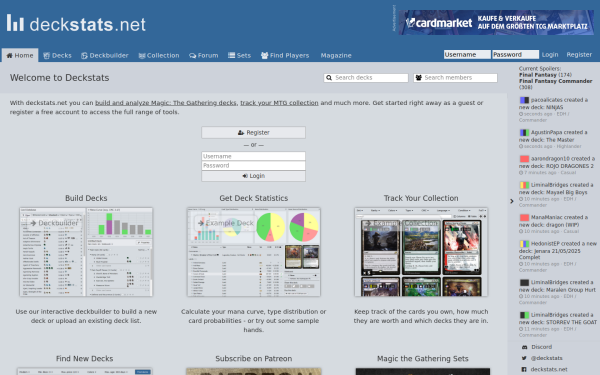Open the Deckbuilder preview thumbnail

point(86,252)
